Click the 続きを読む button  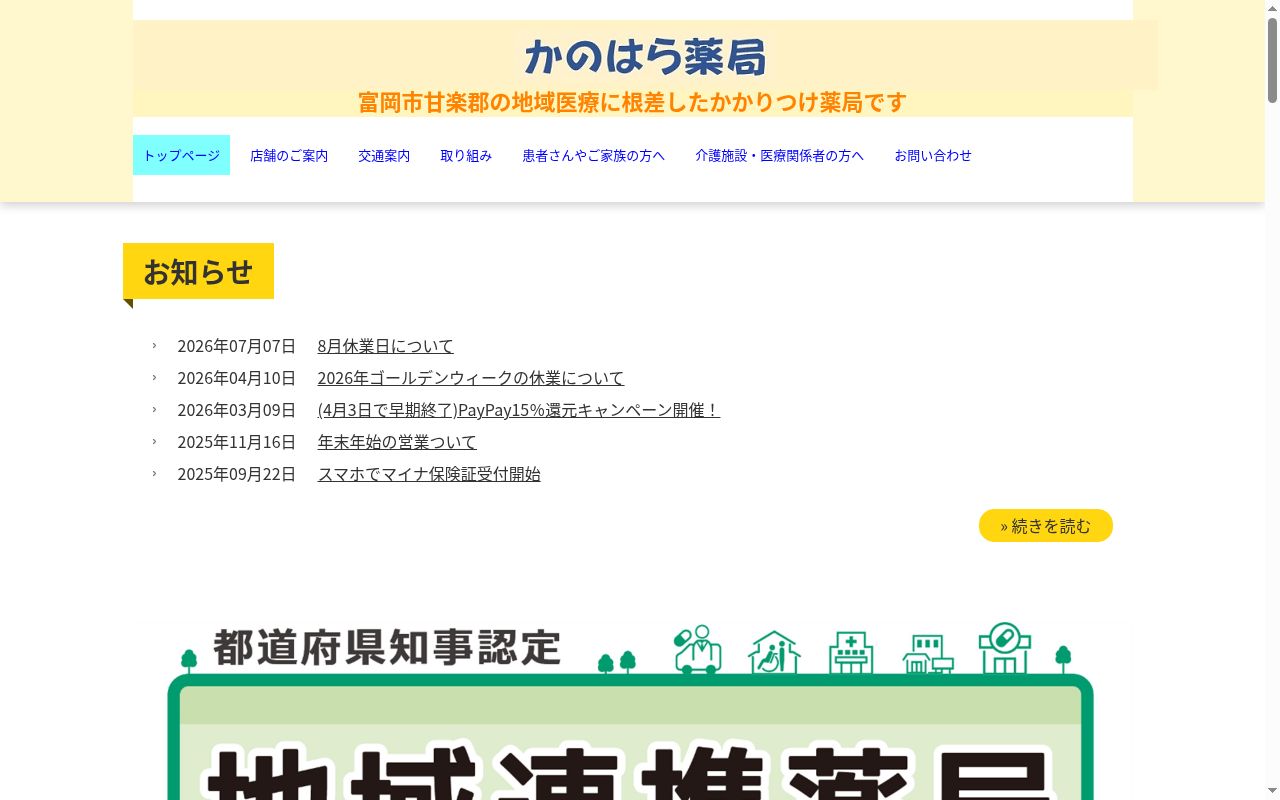click(x=1045, y=526)
